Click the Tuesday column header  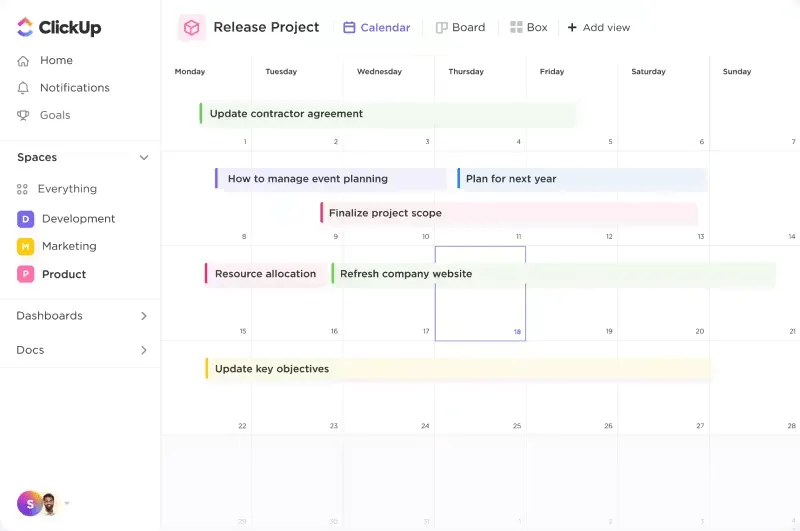pos(281,72)
